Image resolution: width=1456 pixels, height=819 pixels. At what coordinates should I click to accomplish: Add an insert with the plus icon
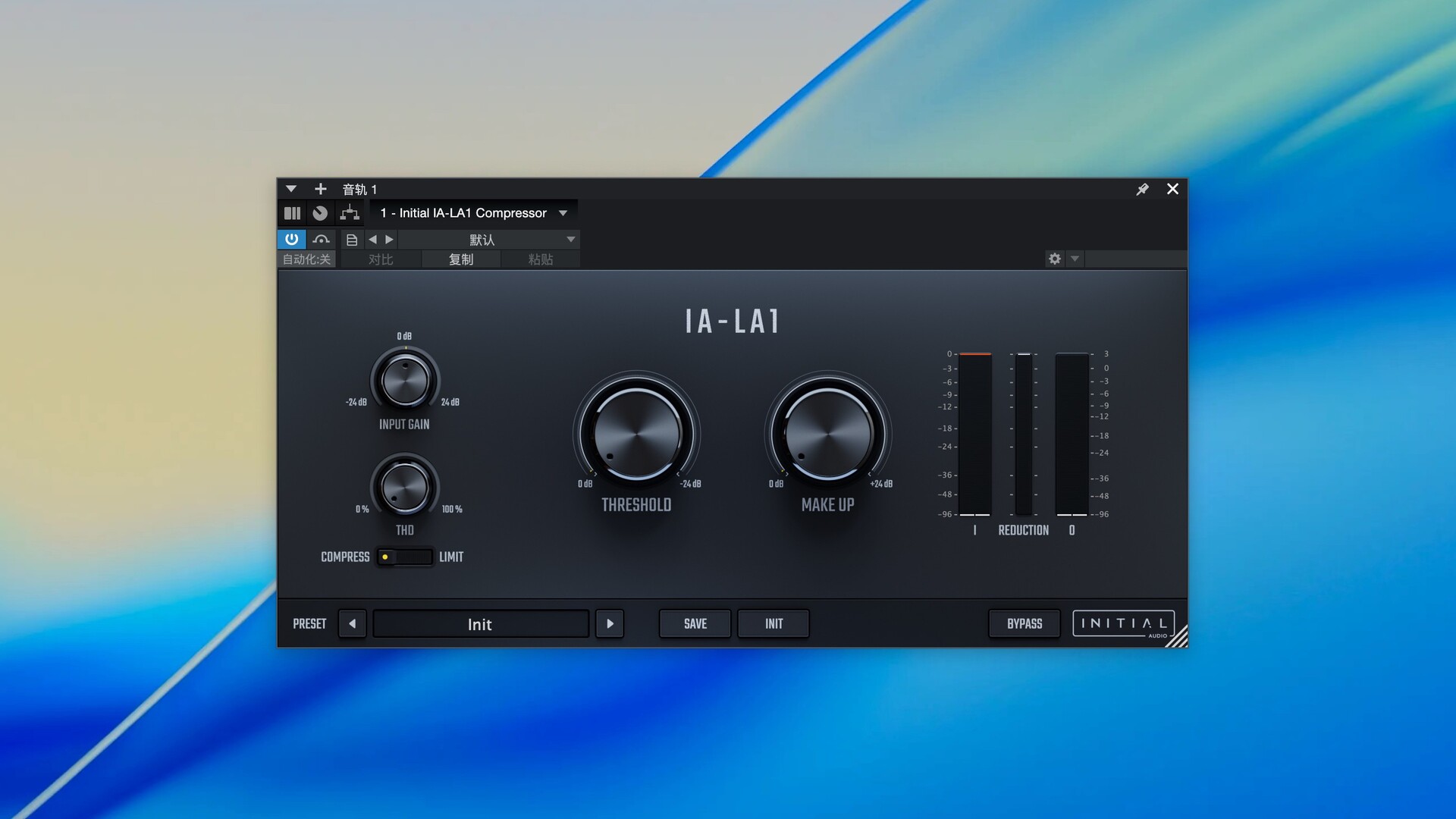click(321, 189)
